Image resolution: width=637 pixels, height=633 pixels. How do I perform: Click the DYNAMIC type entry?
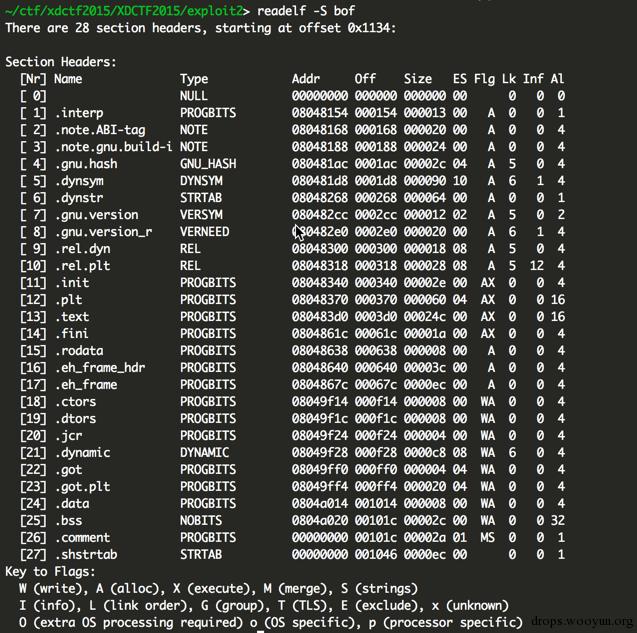point(204,453)
